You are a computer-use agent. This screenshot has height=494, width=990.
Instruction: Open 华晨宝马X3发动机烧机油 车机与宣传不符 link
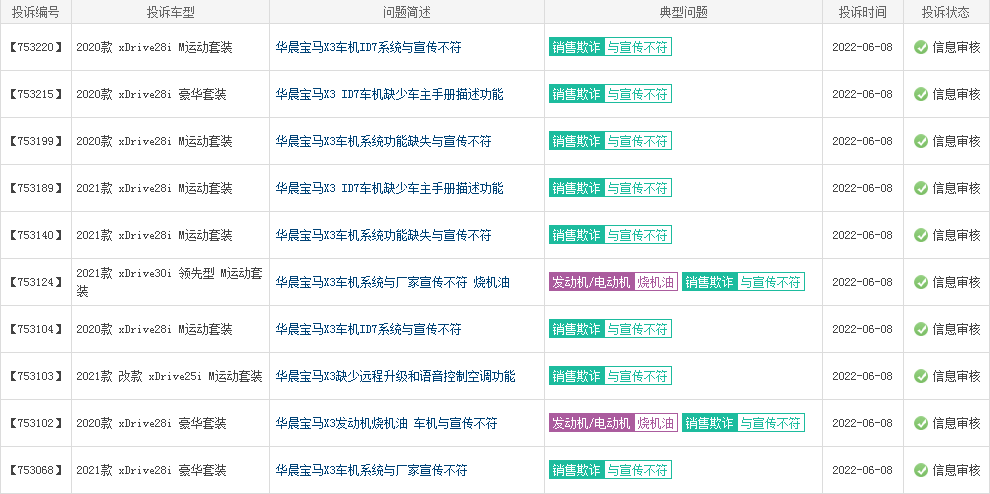point(386,423)
